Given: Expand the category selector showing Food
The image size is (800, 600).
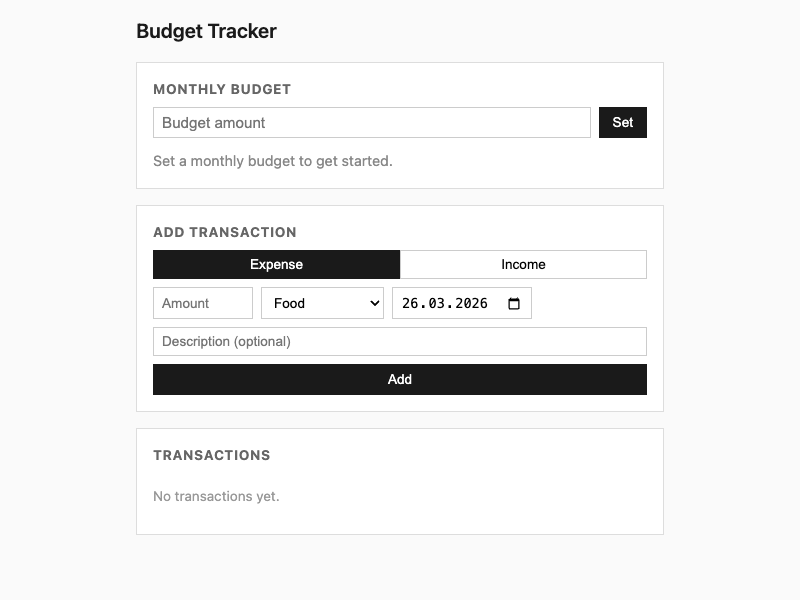Looking at the screenshot, I should [322, 303].
